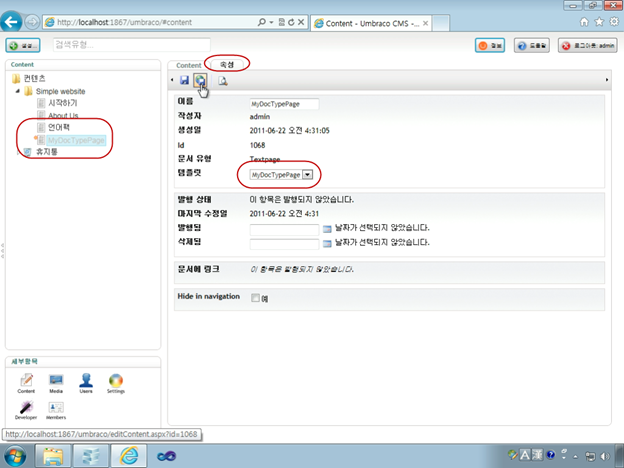Click the browser Home icon
This screenshot has height=468, width=624.
(x=584, y=22)
